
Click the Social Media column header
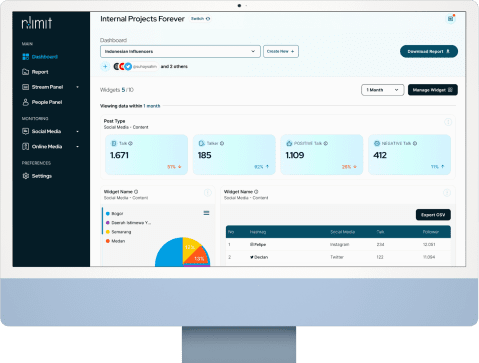342,232
